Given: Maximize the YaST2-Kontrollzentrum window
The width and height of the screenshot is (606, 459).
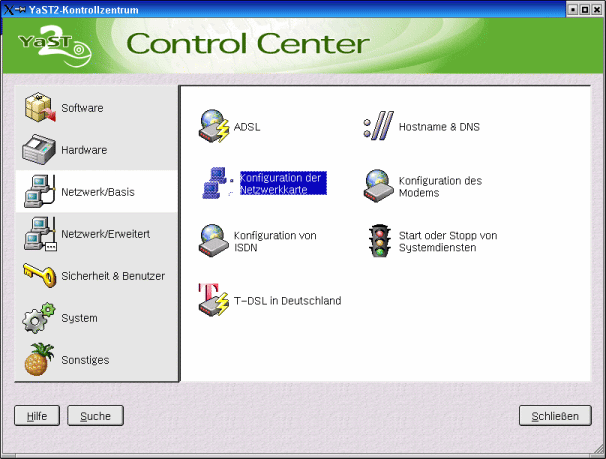Looking at the screenshot, I should click(x=585, y=9).
